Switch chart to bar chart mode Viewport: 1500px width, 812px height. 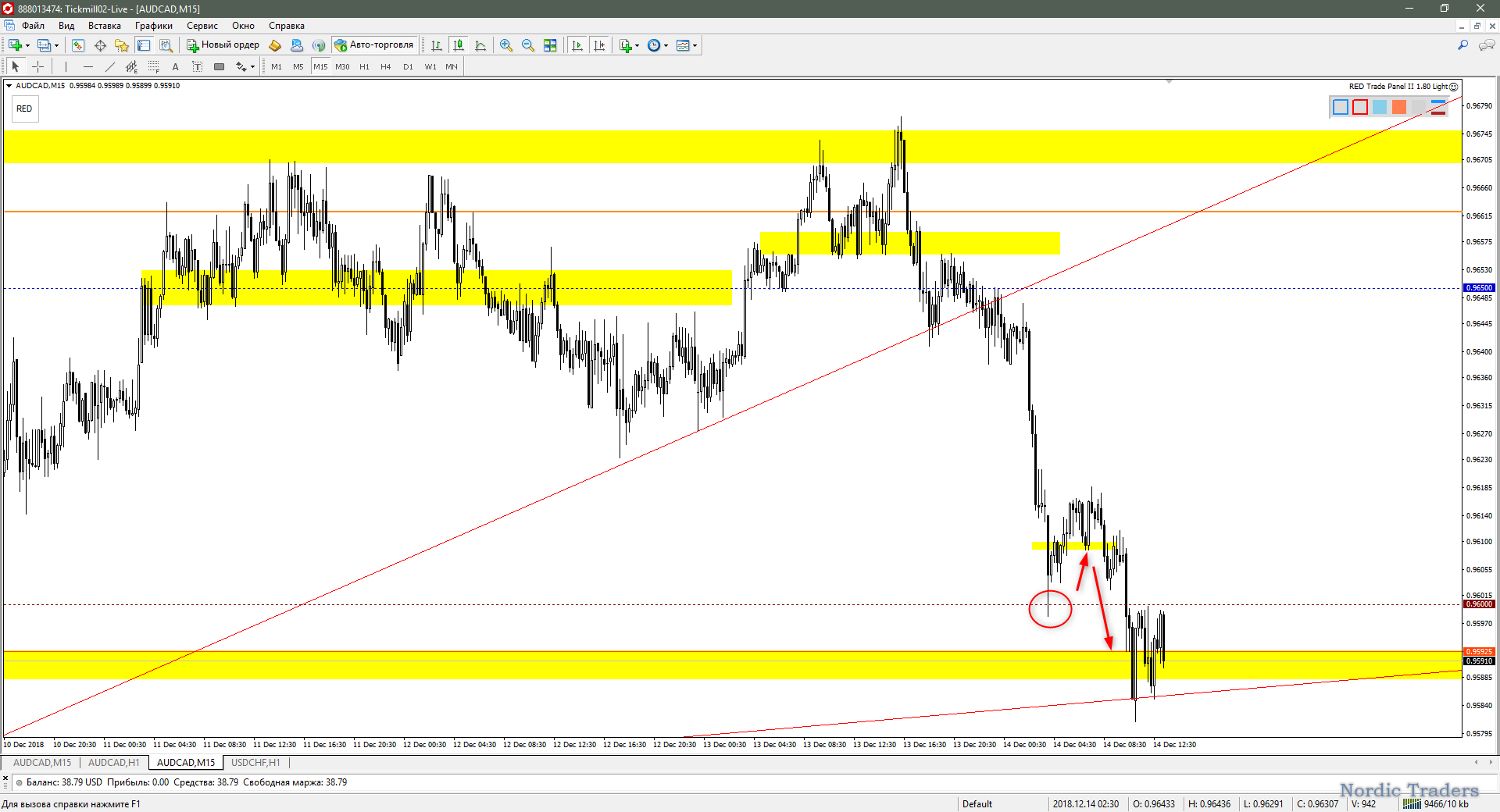pyautogui.click(x=437, y=45)
